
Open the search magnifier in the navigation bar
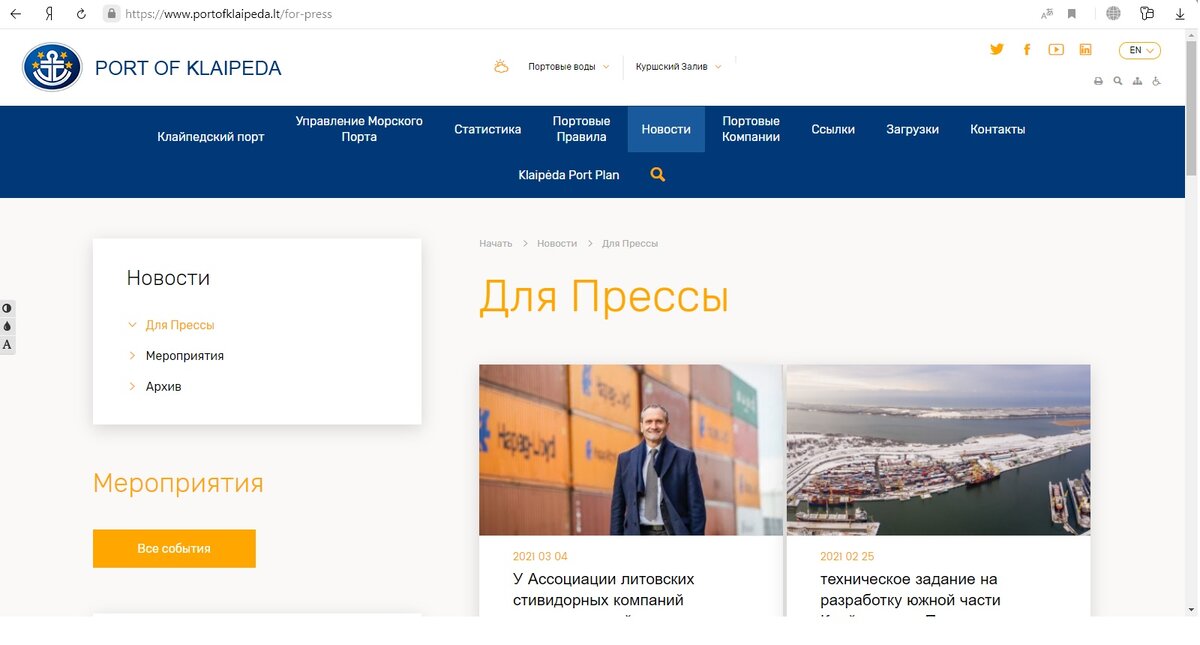click(x=657, y=173)
